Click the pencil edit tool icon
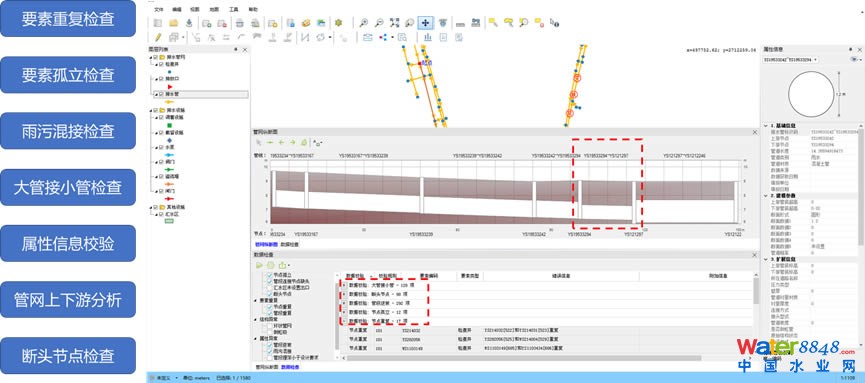The width and height of the screenshot is (865, 383). (x=158, y=37)
